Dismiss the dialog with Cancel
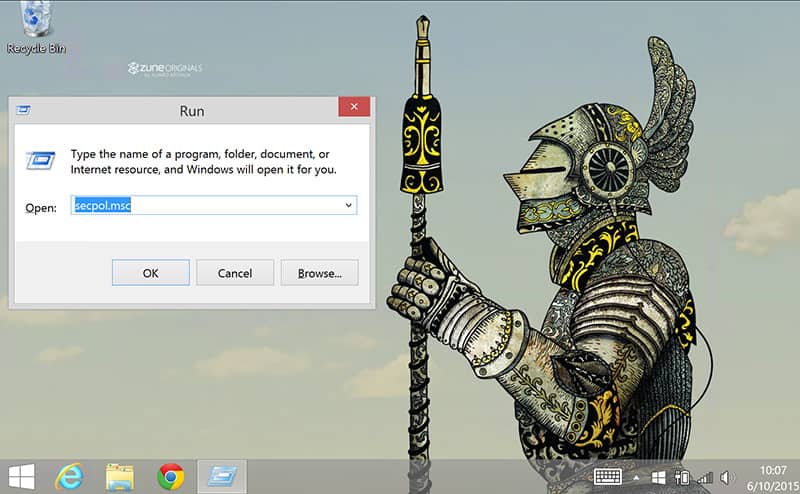 point(235,273)
